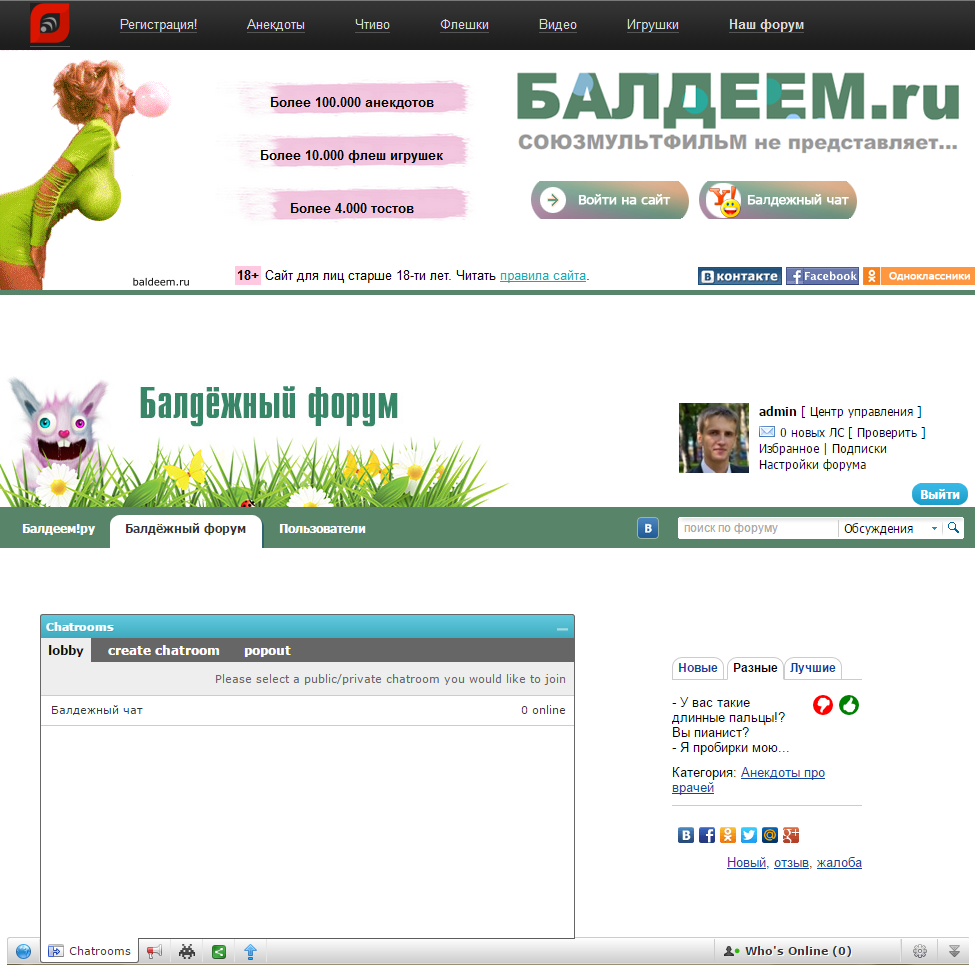975x965 pixels.
Task: Open Анекдоты про врачей category link
Action: [748, 780]
